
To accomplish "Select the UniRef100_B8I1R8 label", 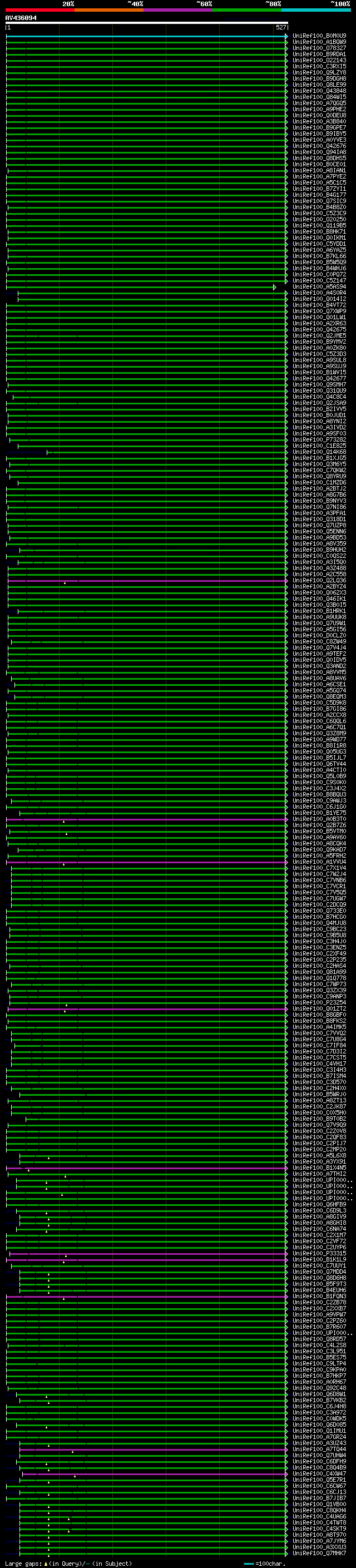I will [319, 746].
